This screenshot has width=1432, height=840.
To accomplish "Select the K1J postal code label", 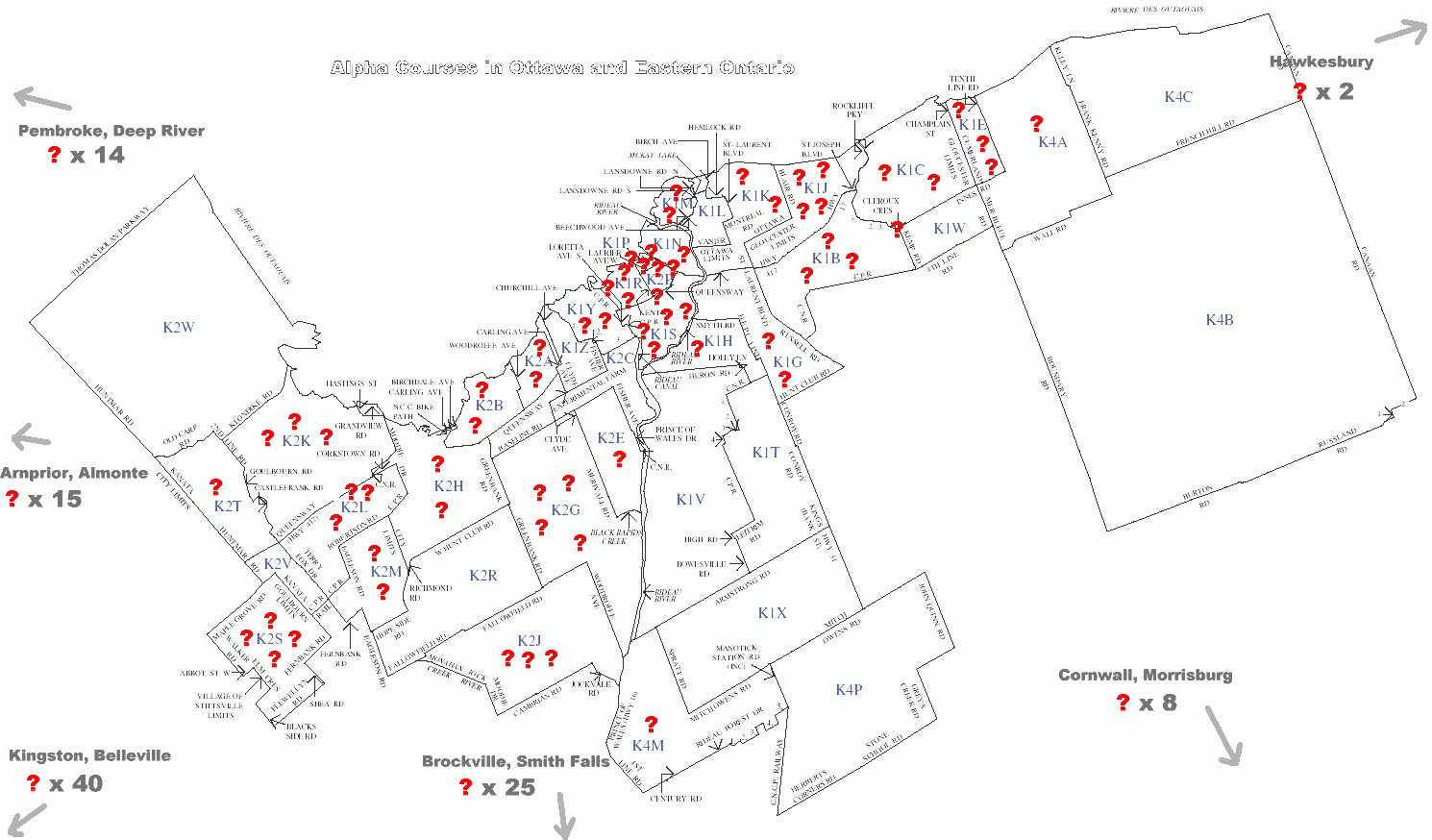I will [x=816, y=188].
